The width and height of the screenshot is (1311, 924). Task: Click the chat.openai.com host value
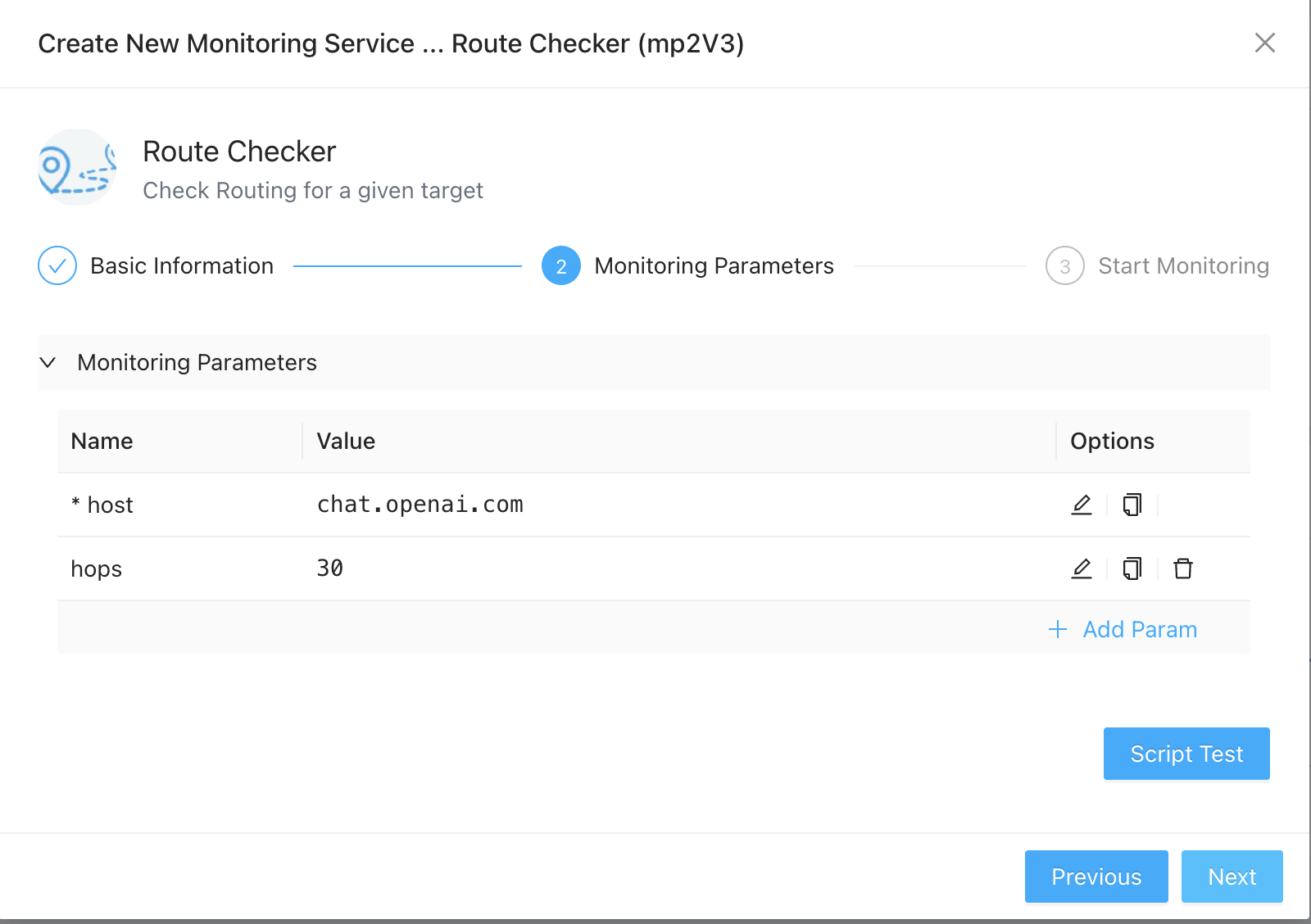coord(420,505)
